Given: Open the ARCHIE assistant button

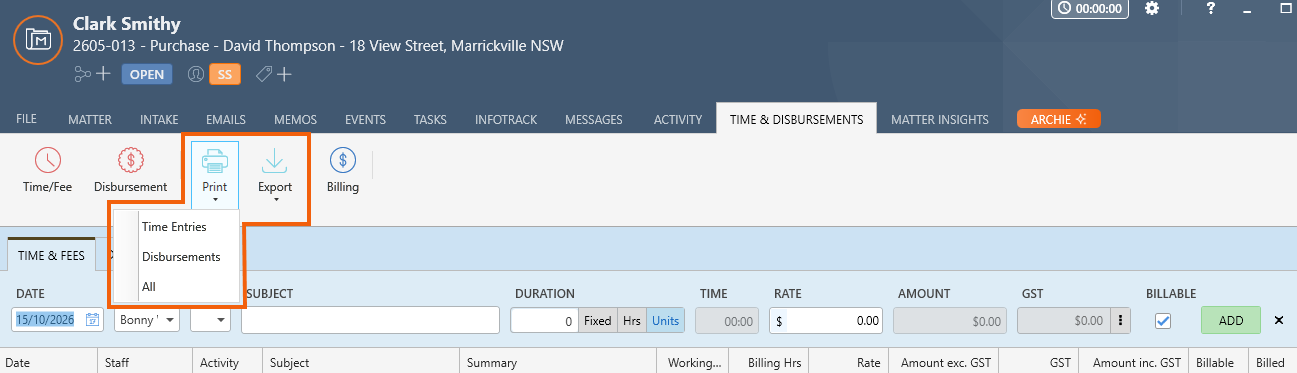Looking at the screenshot, I should [1059, 119].
